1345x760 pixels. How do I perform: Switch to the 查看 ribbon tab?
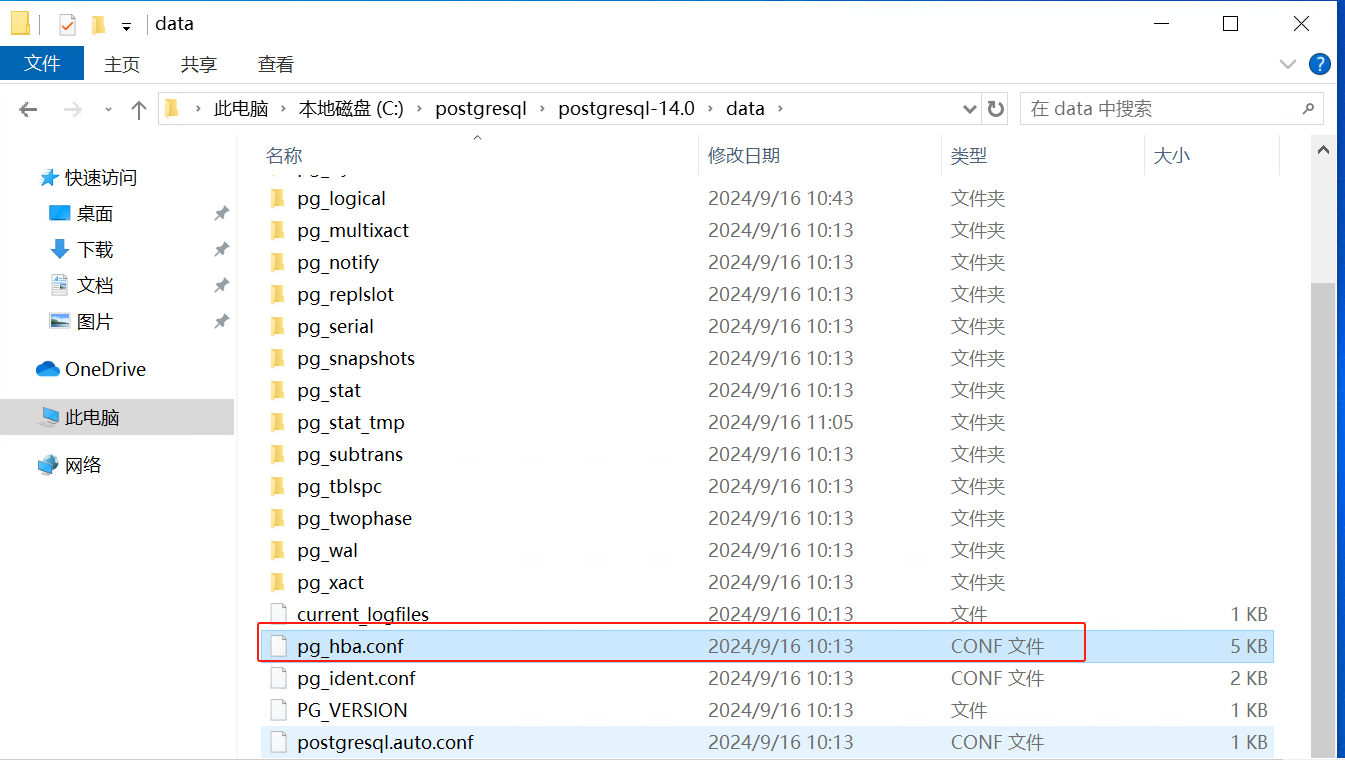point(276,64)
